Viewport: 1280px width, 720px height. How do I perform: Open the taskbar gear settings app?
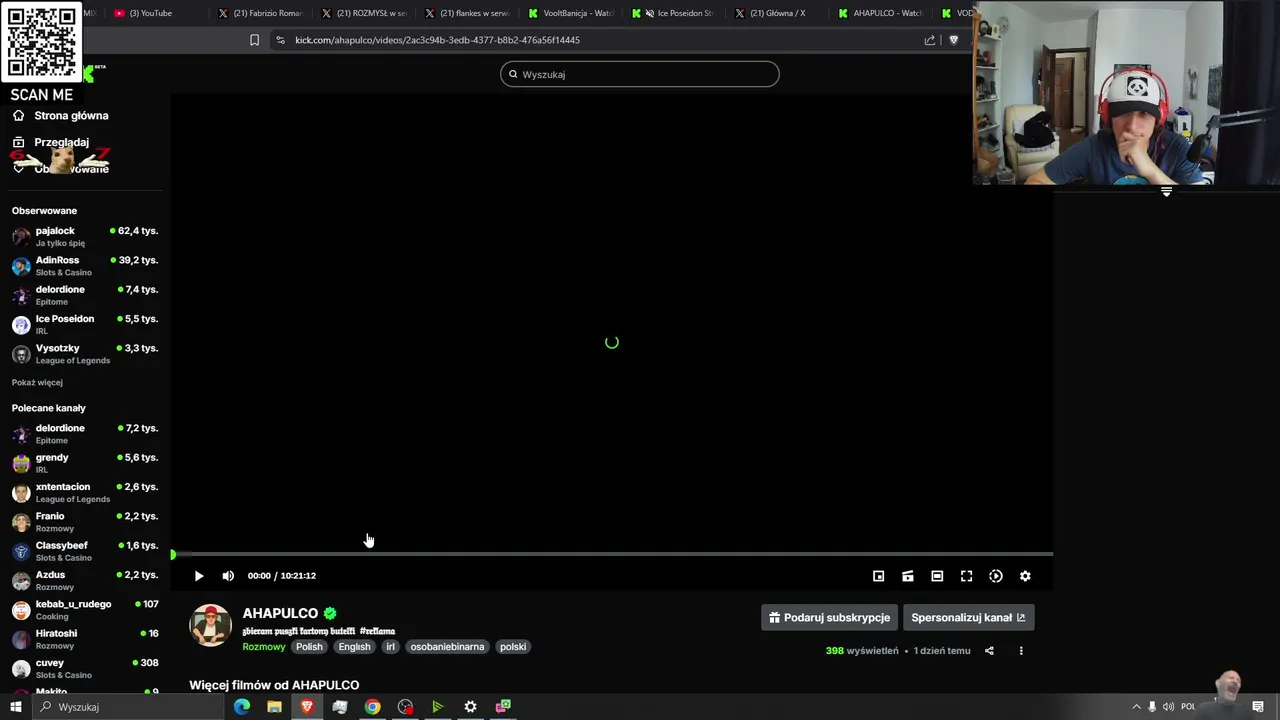tap(470, 707)
